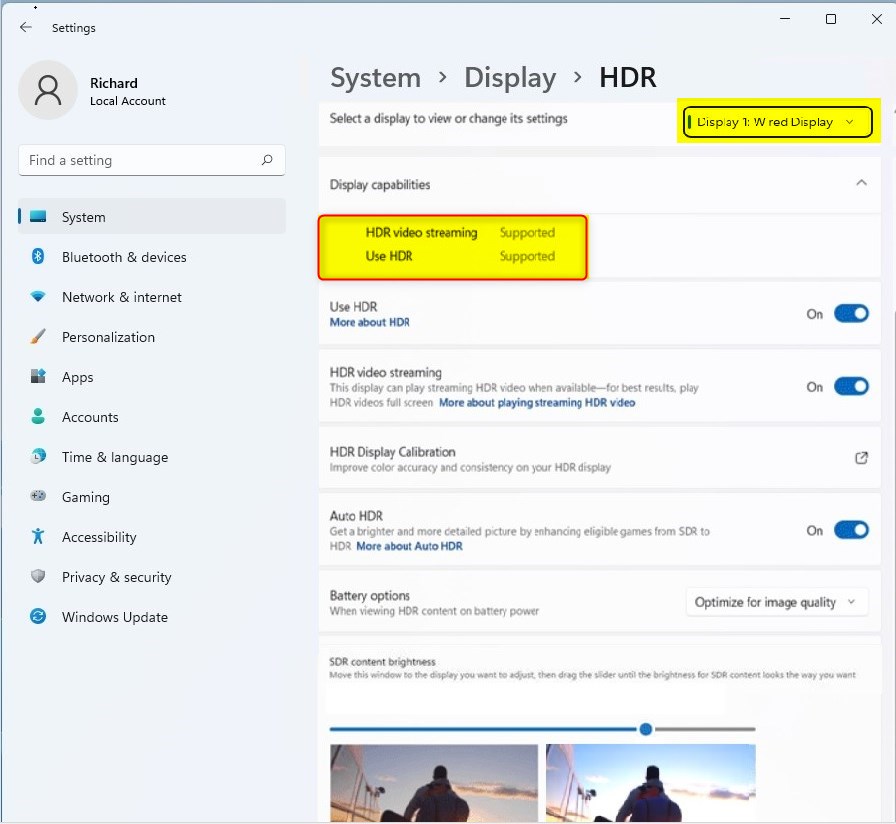Click the Network & internet wifi icon
The height and width of the screenshot is (824, 896).
pos(38,297)
